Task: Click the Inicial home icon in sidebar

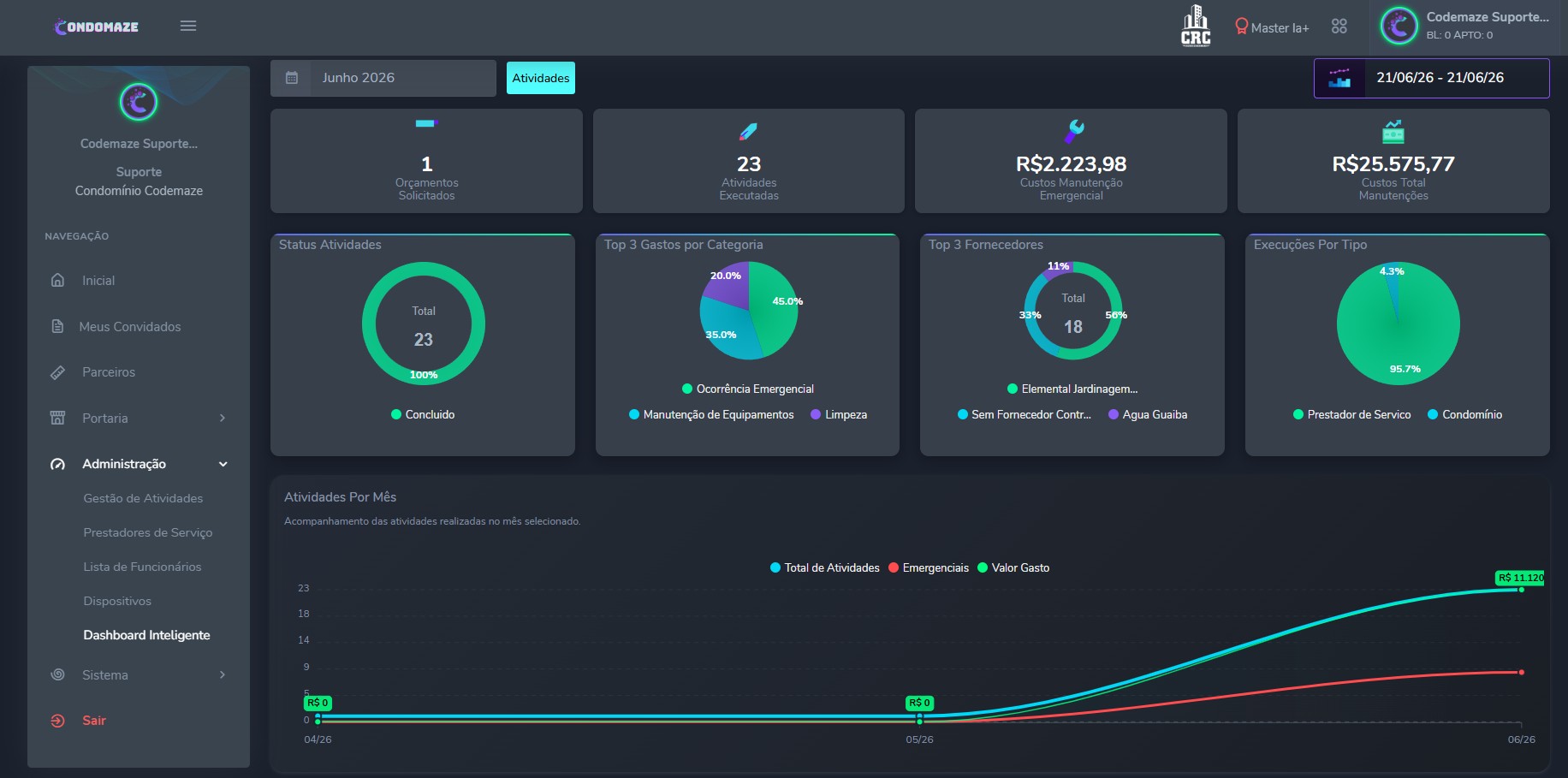Action: [x=57, y=280]
